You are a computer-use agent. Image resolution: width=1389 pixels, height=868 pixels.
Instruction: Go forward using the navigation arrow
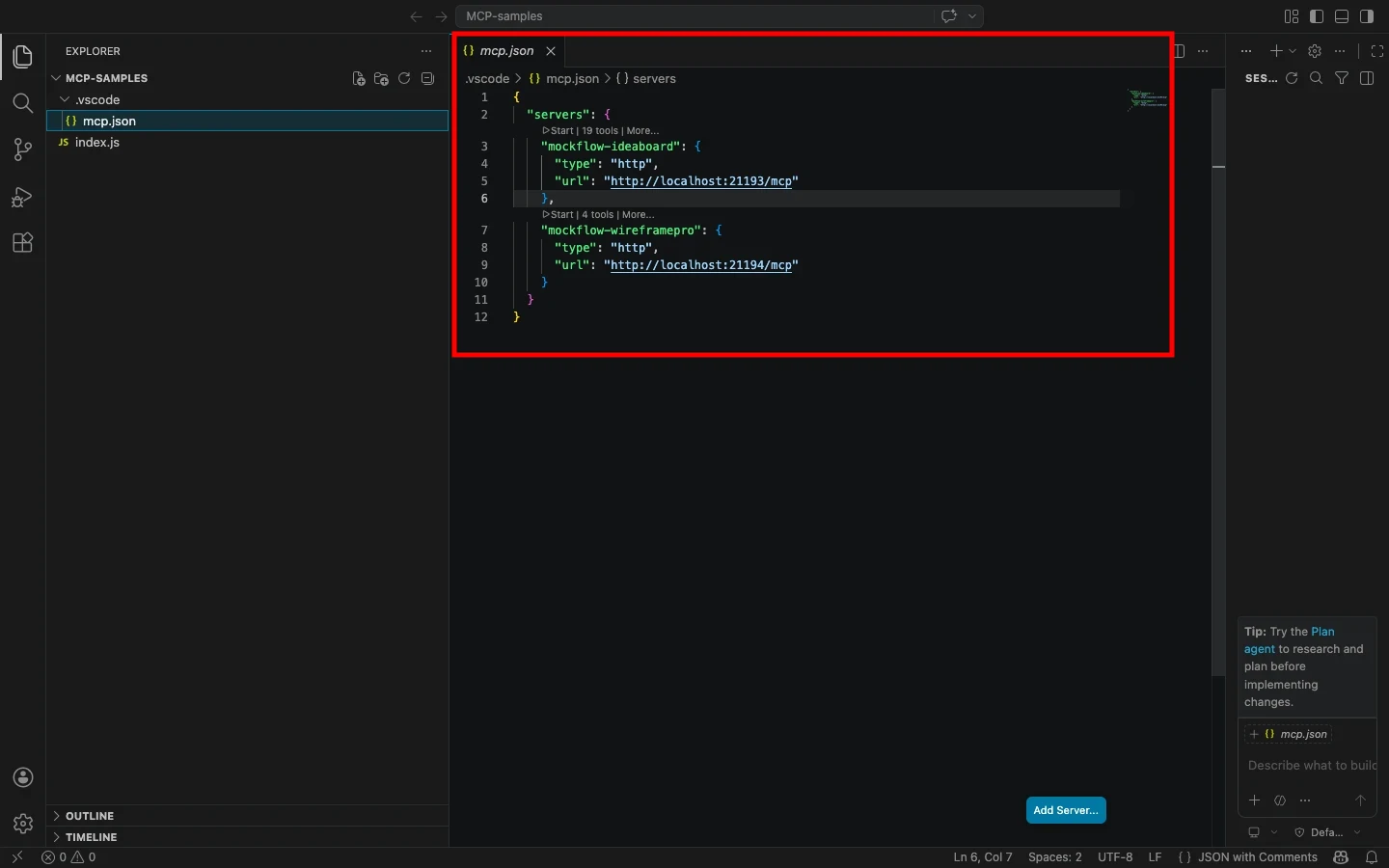click(441, 16)
